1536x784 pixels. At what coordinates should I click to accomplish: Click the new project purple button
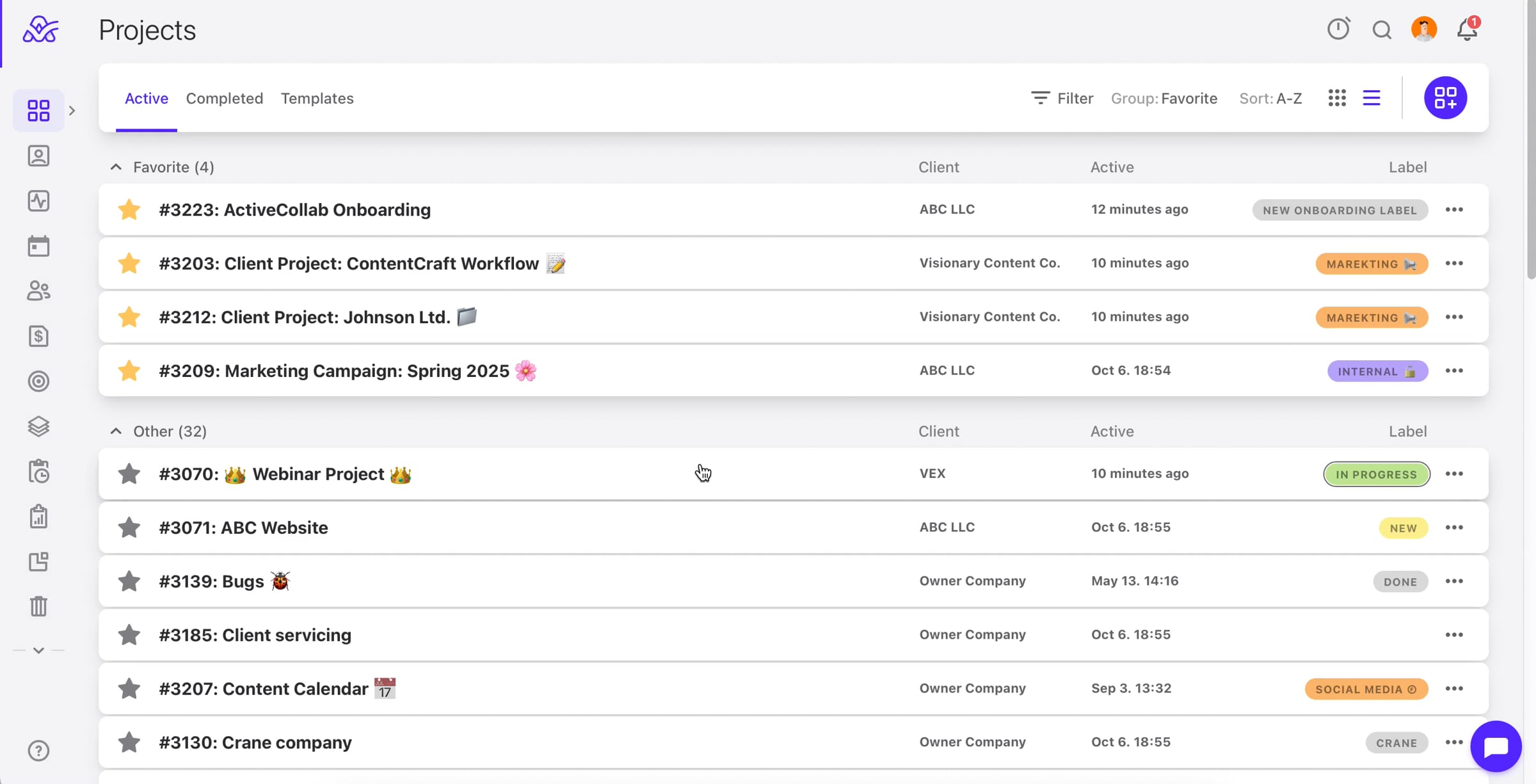point(1445,98)
